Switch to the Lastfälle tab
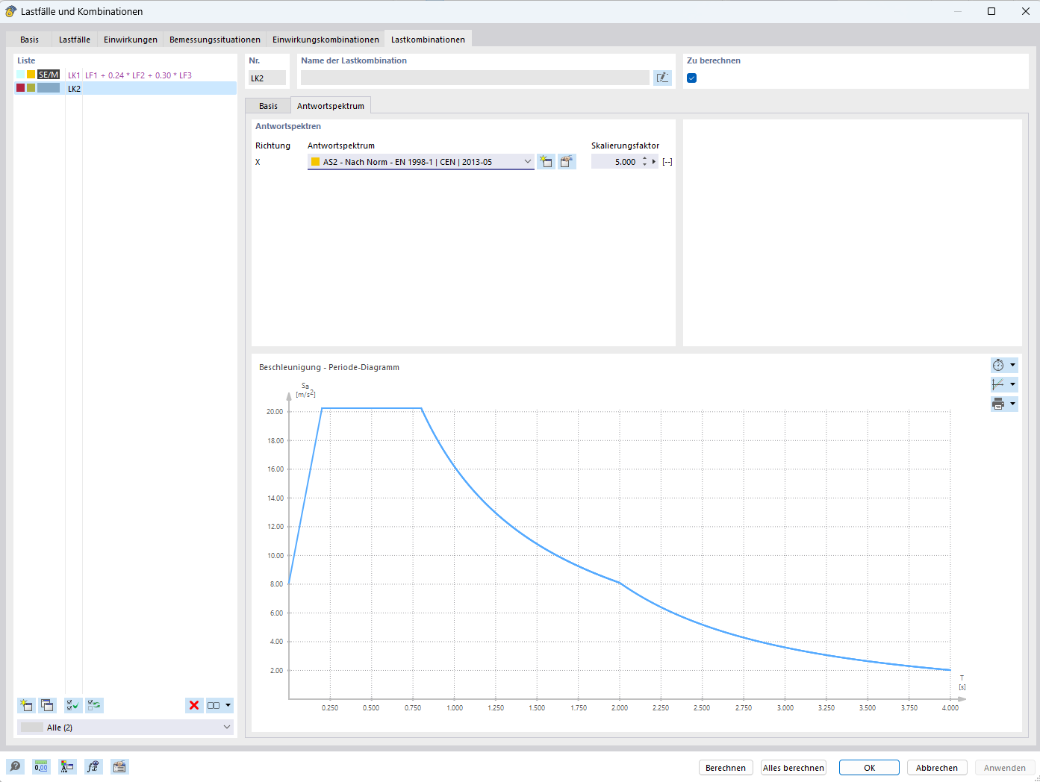 [x=74, y=40]
